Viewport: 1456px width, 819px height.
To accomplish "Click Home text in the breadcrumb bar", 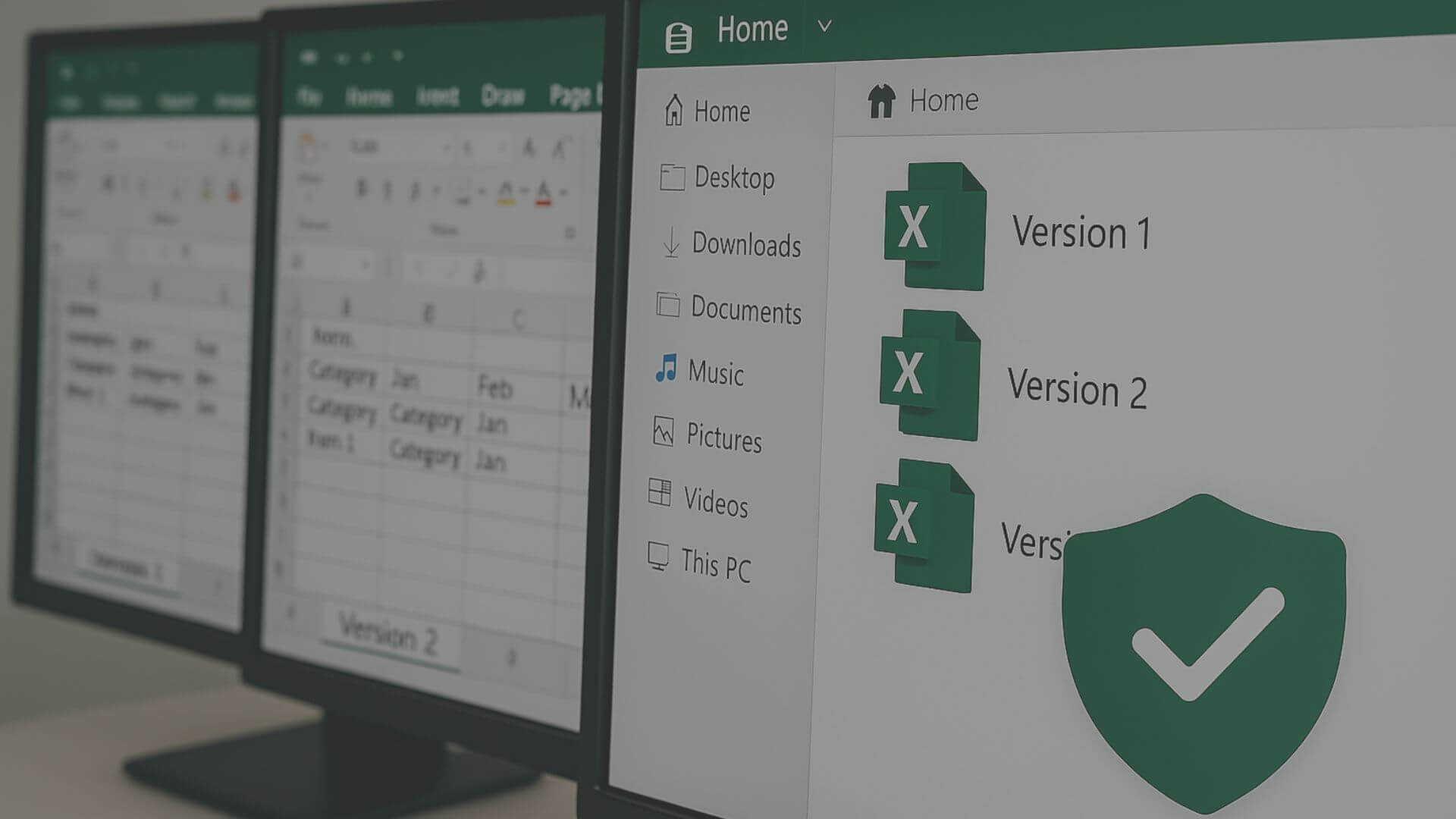I will tap(944, 100).
